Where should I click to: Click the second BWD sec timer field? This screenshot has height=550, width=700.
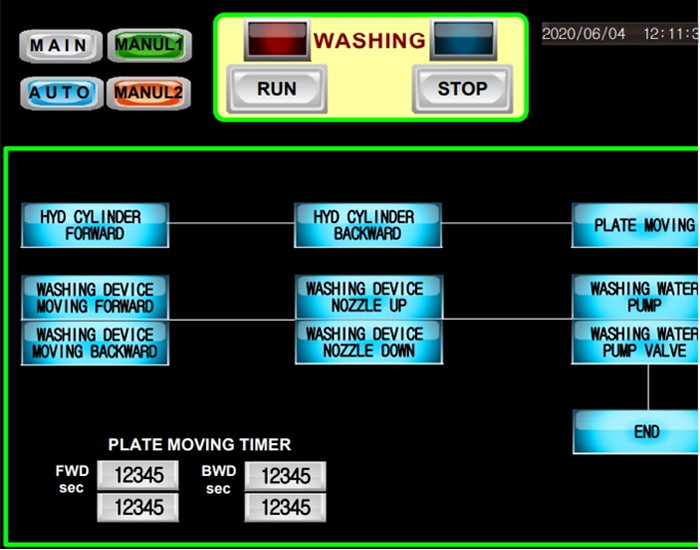pyautogui.click(x=285, y=508)
